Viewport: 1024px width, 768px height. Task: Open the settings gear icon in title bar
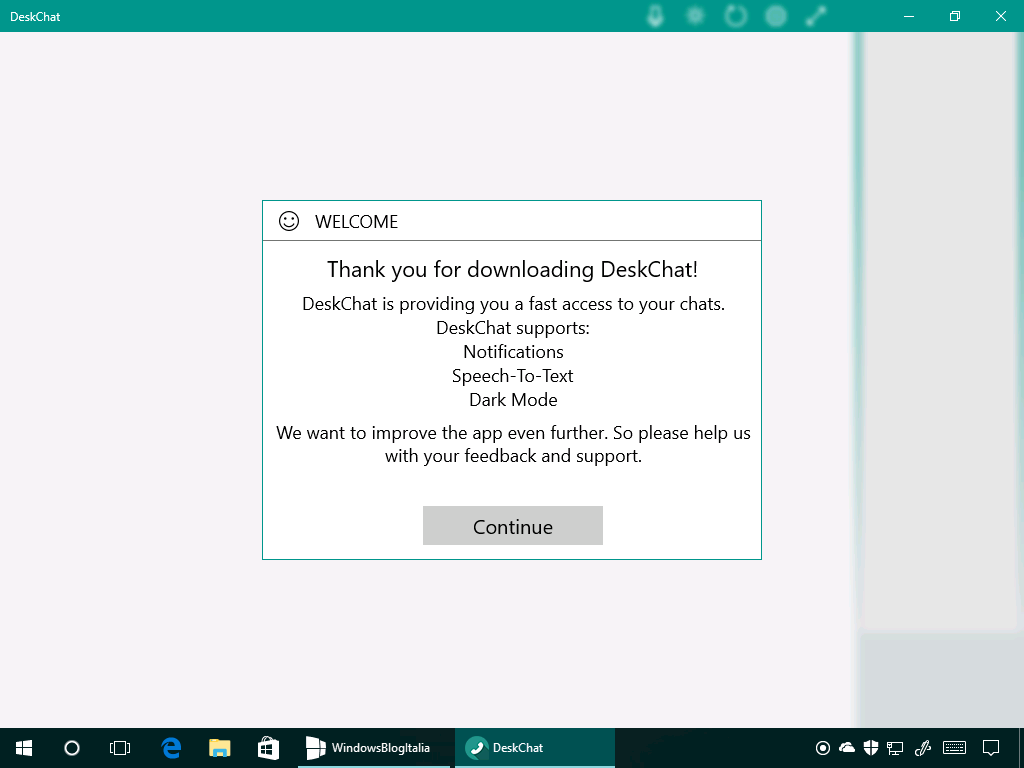pos(696,16)
